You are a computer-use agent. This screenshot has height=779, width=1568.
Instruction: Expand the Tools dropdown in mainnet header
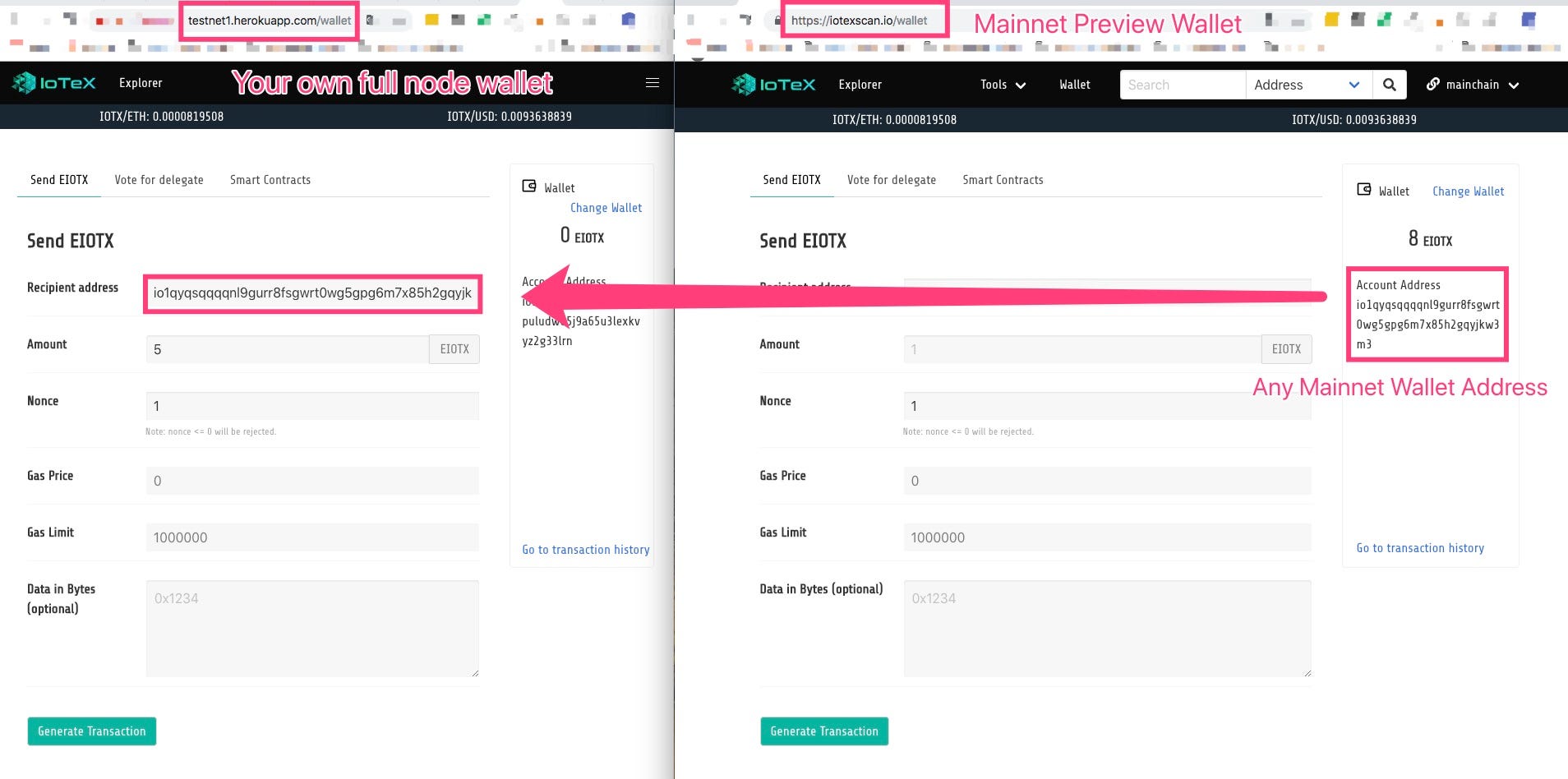pos(1003,85)
